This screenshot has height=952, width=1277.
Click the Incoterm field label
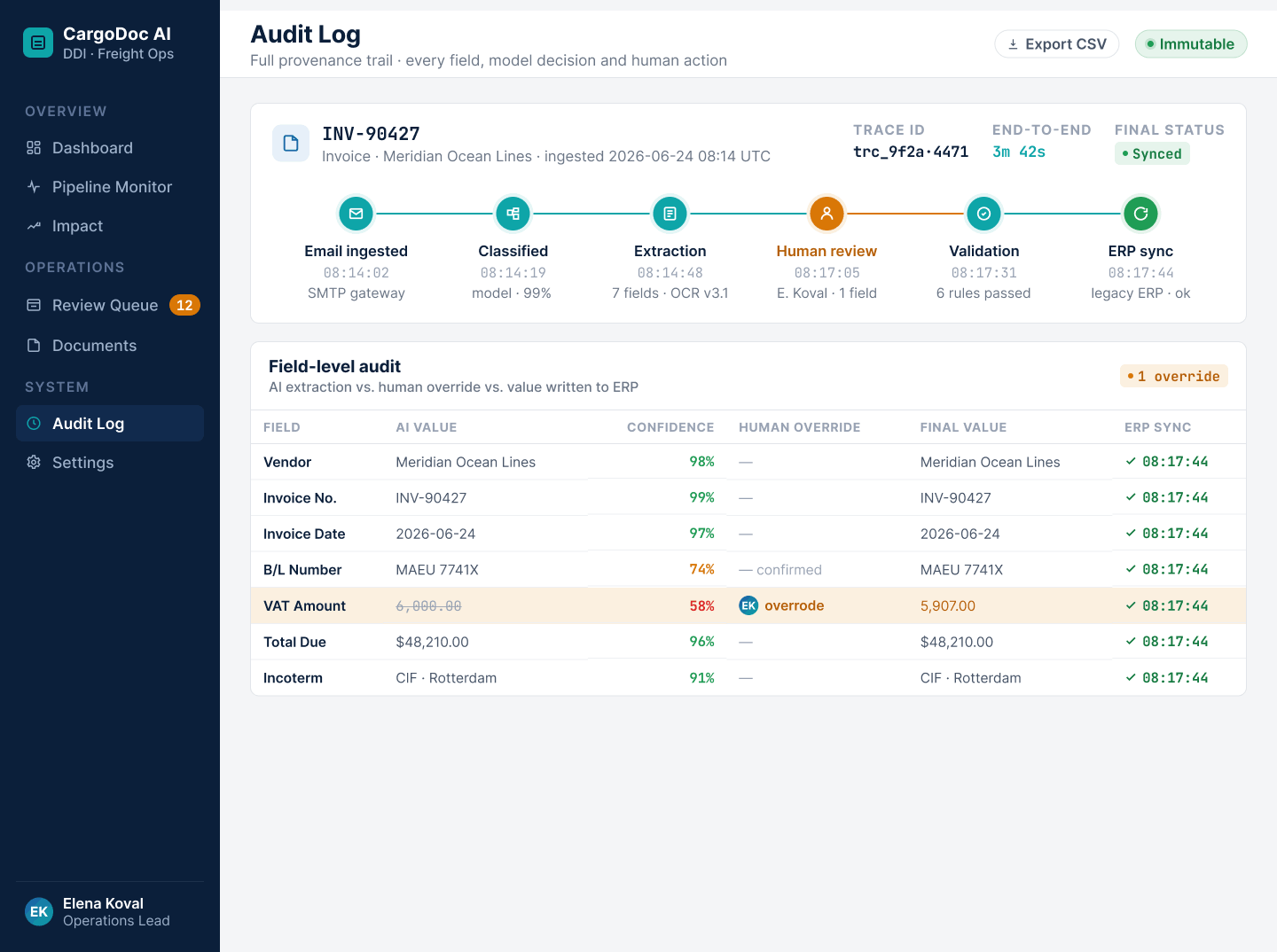(x=293, y=678)
